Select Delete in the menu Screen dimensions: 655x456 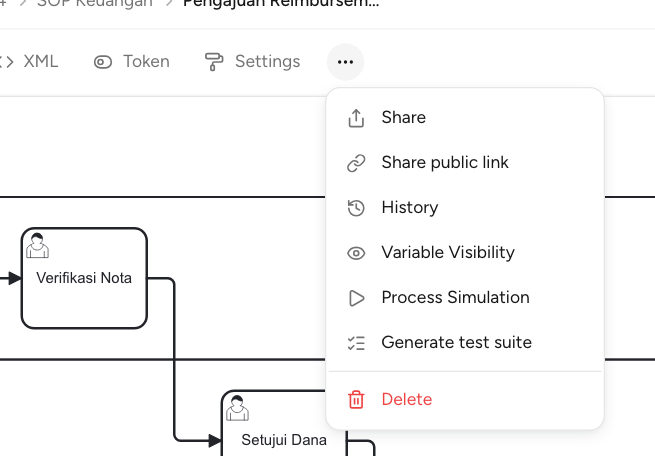[x=465, y=400]
